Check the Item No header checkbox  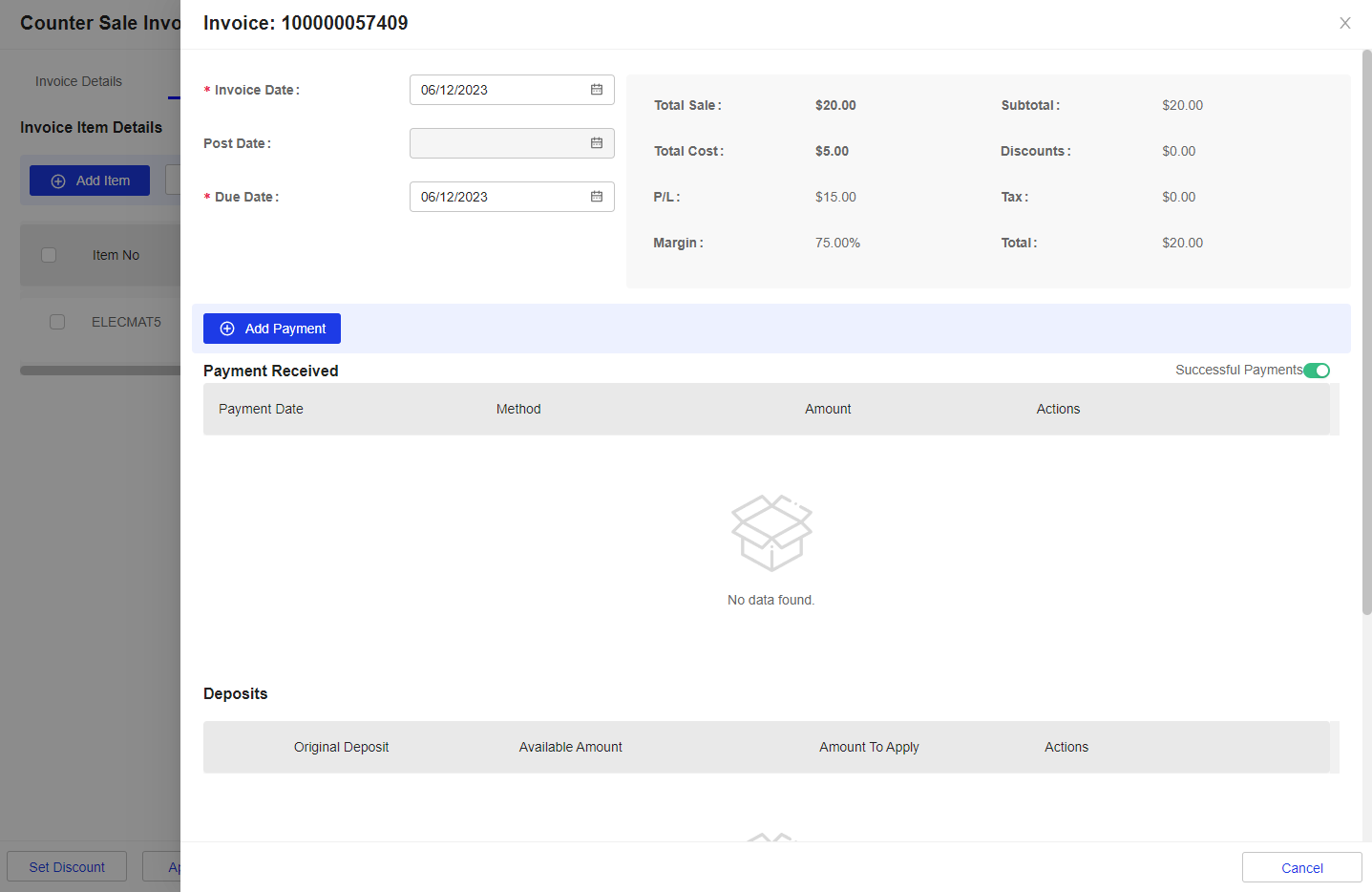coord(49,255)
